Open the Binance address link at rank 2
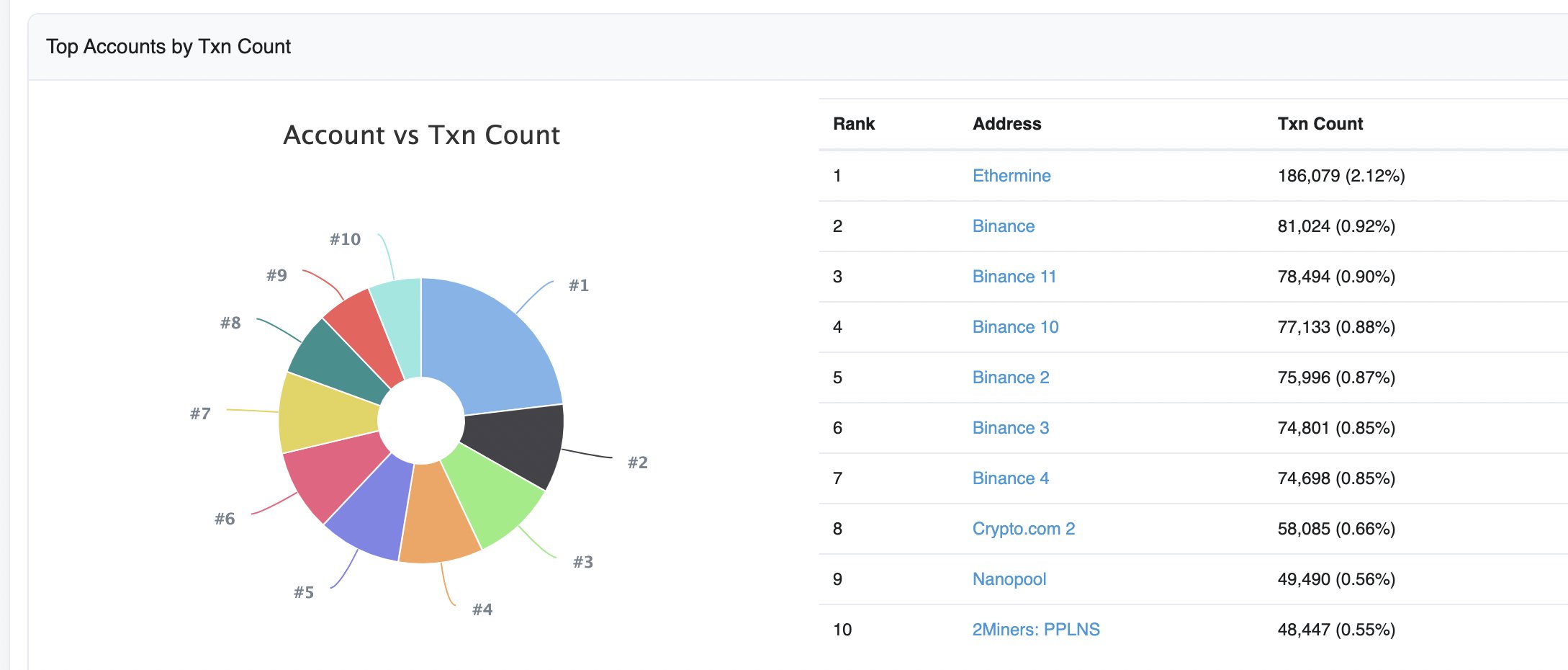 click(x=1003, y=226)
